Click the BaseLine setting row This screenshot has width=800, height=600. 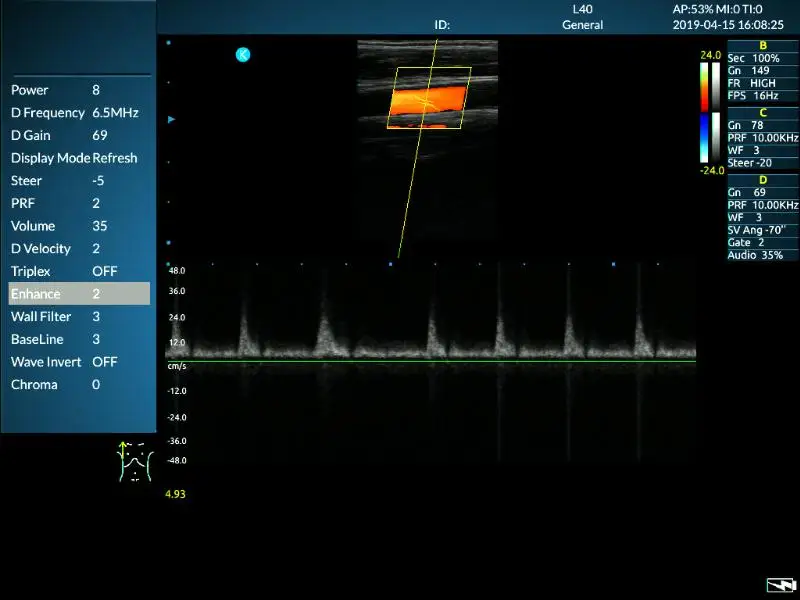point(79,339)
